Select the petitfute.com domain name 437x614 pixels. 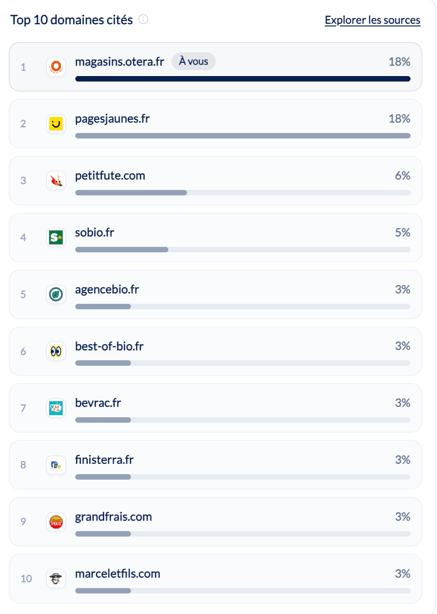tap(110, 176)
